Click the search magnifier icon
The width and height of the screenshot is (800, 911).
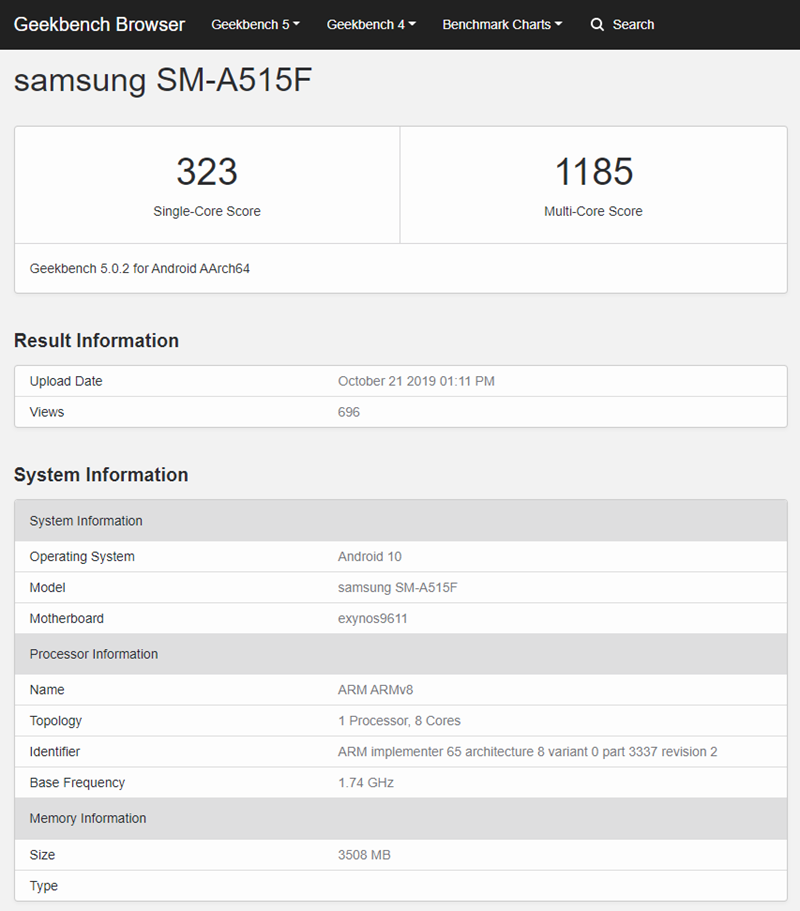click(x=597, y=24)
